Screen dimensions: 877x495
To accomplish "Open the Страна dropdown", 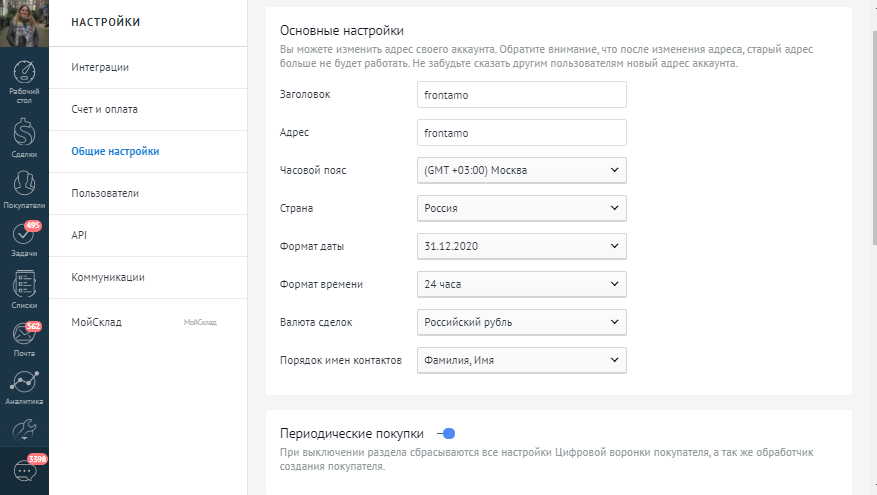I will 521,208.
